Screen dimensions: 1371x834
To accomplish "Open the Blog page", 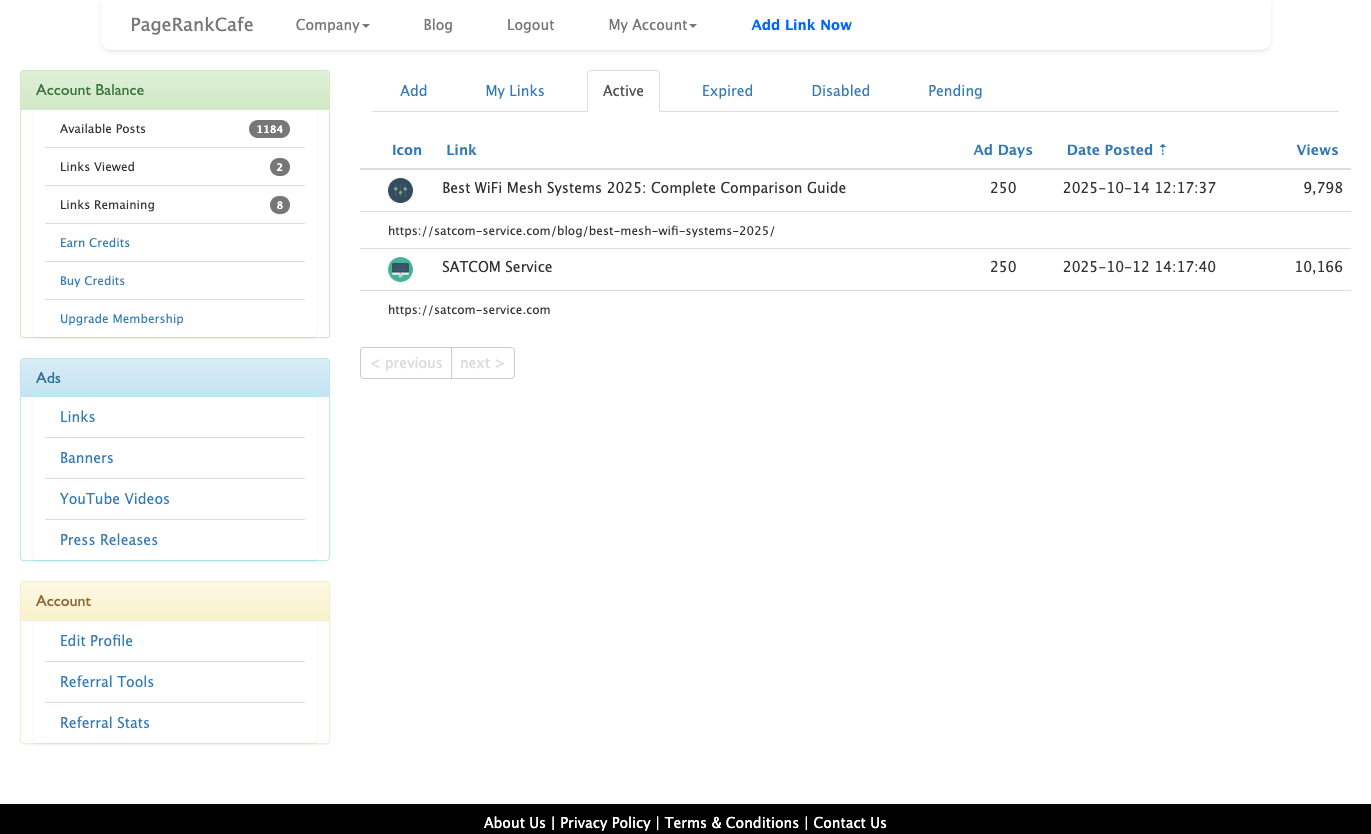I will pyautogui.click(x=437, y=25).
